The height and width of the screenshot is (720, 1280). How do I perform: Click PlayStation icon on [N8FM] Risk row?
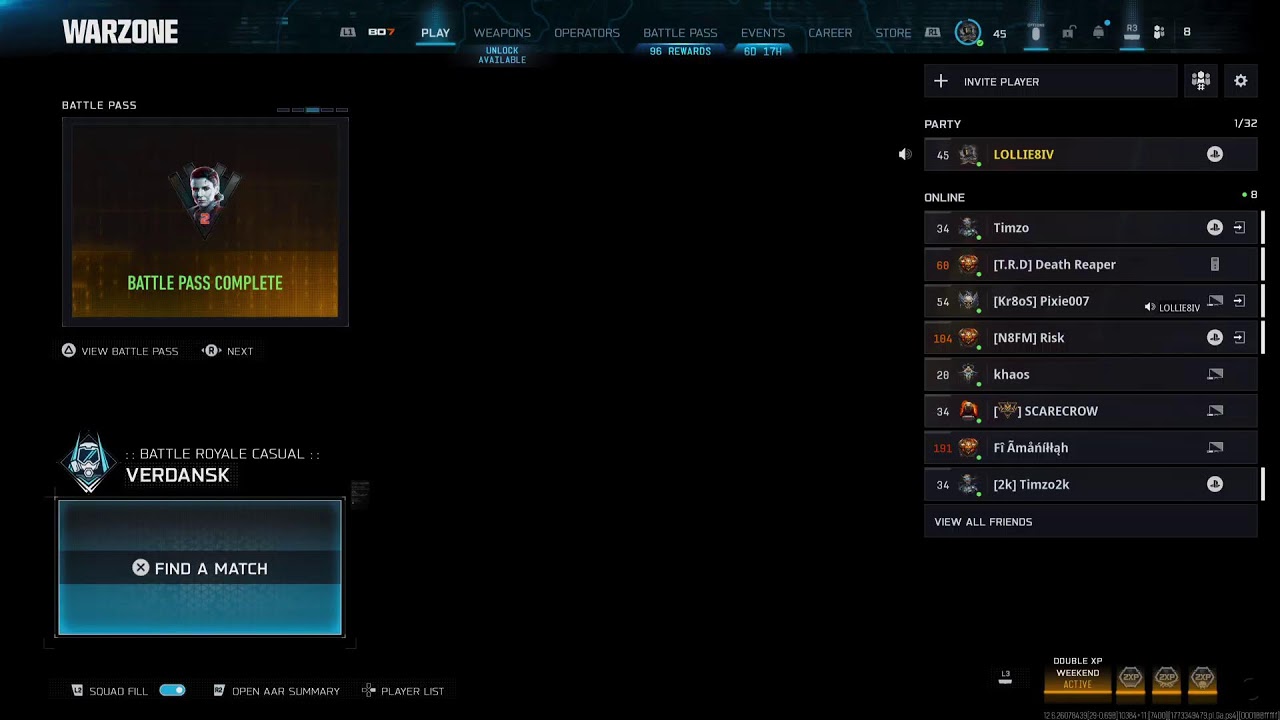1215,338
